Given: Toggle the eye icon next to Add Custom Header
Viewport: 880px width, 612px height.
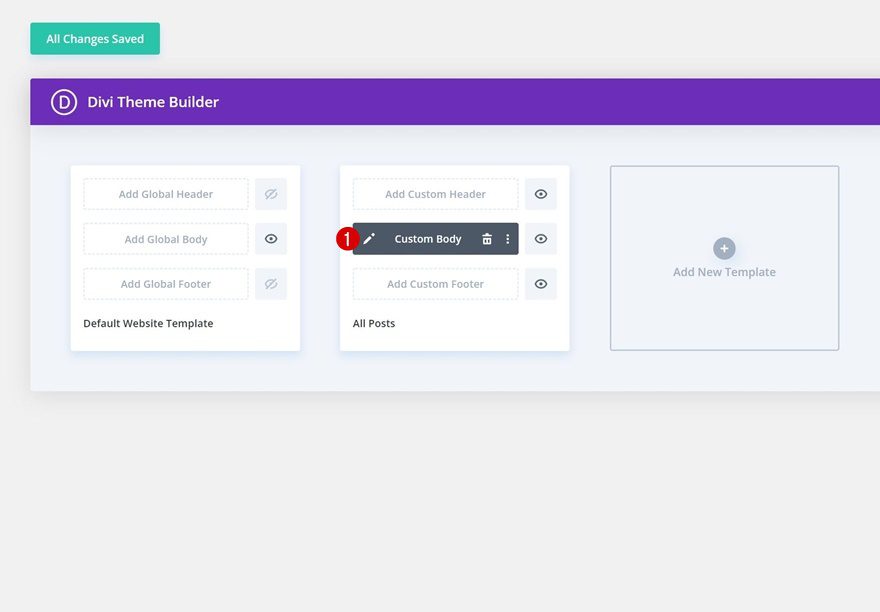Looking at the screenshot, I should pos(540,193).
